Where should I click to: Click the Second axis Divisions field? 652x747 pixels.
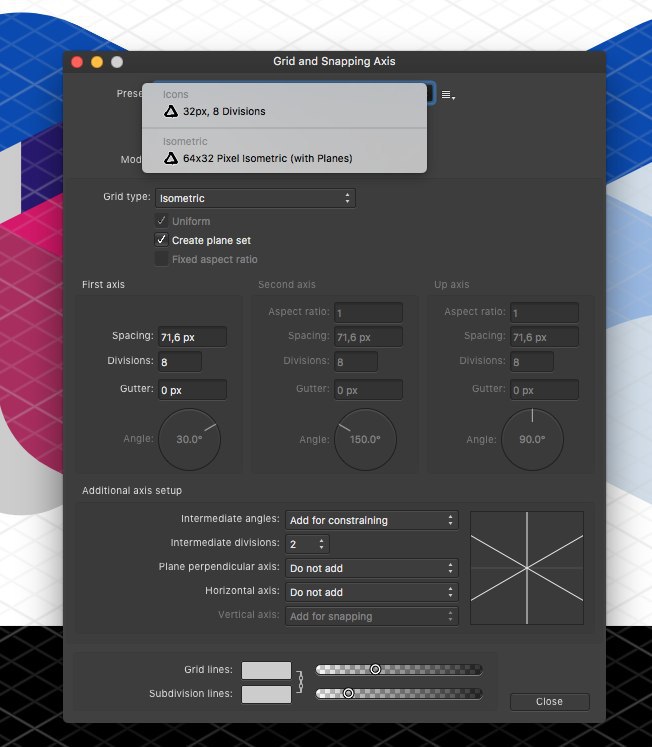point(356,362)
